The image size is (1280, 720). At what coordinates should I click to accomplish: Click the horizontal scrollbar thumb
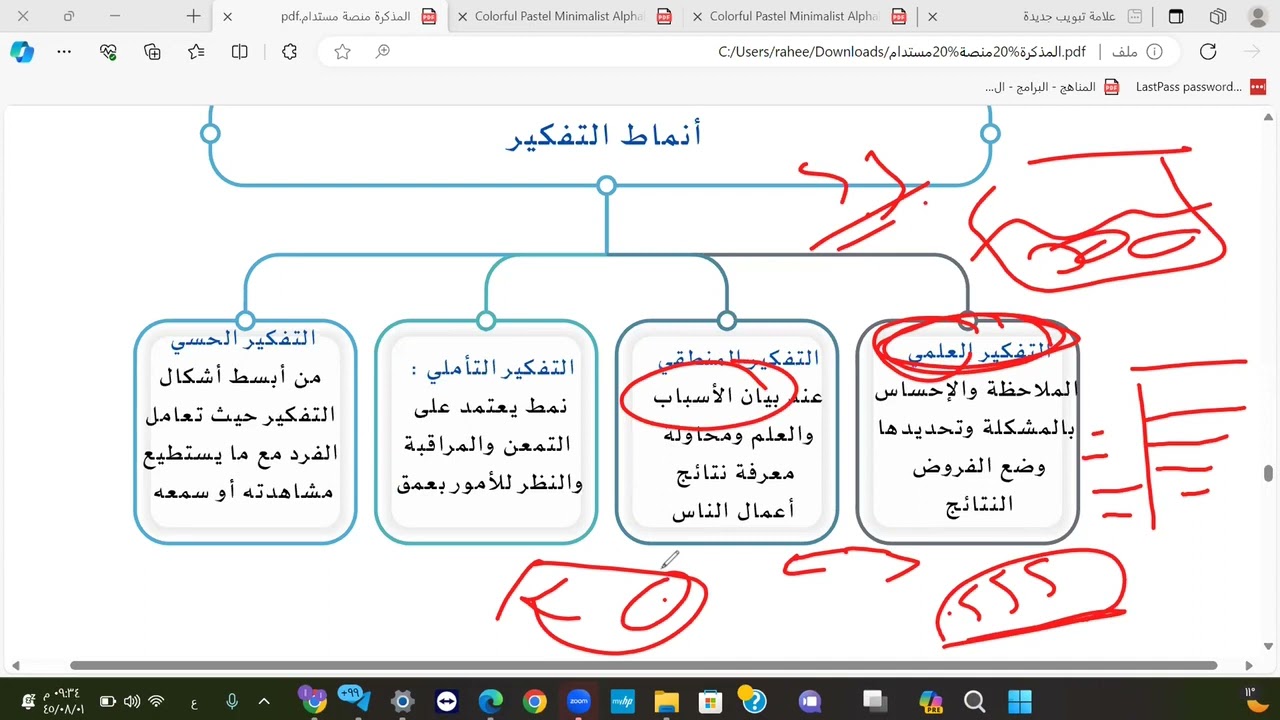coord(643,666)
